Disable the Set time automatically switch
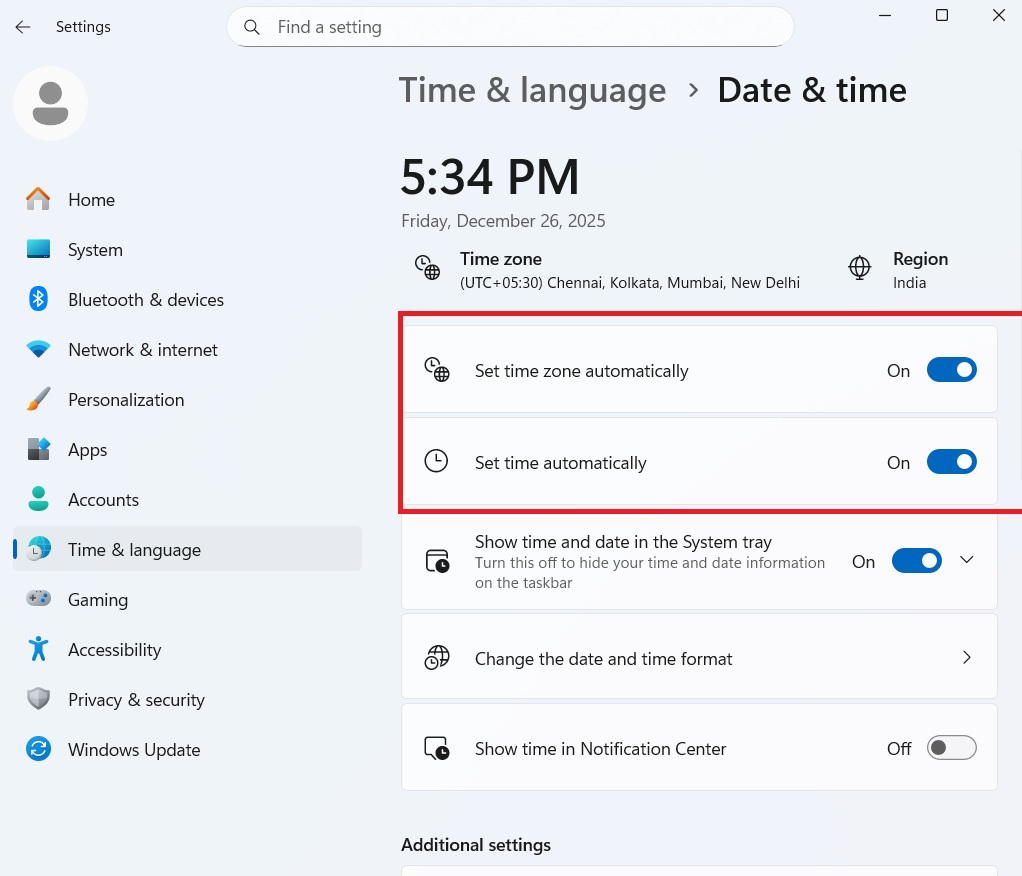1022x876 pixels. coord(951,462)
